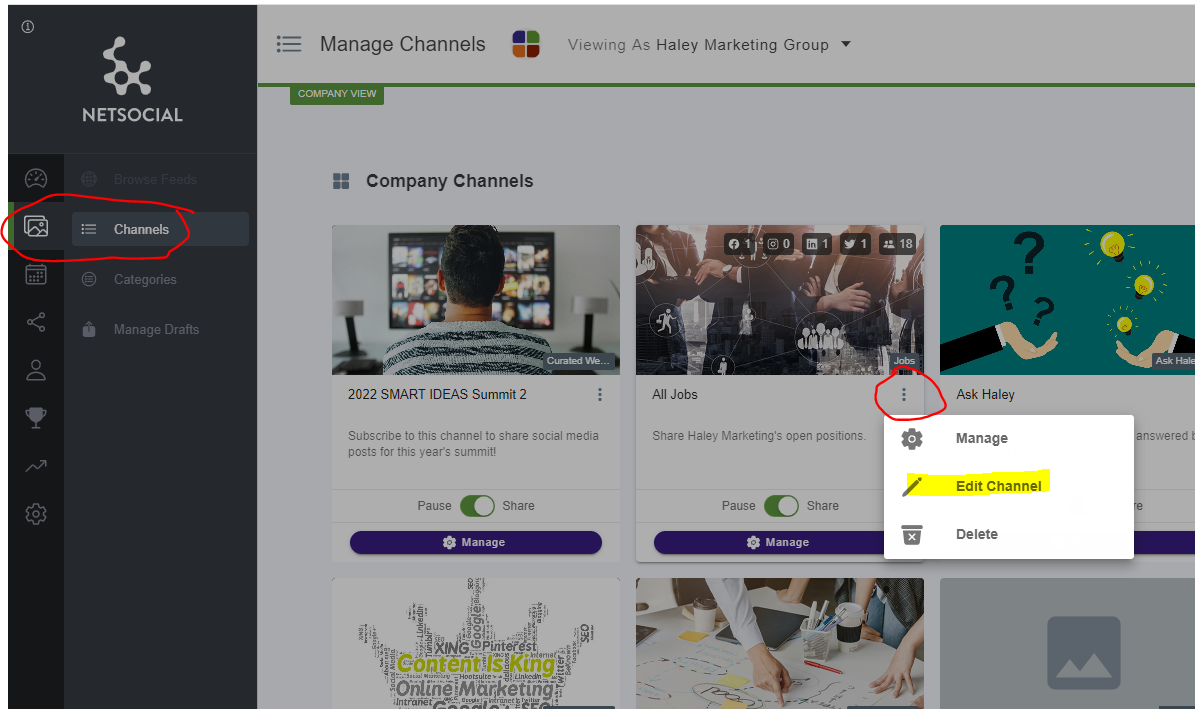This screenshot has height=709, width=1195.
Task: Click the NetSocial logo
Action: tap(132, 79)
